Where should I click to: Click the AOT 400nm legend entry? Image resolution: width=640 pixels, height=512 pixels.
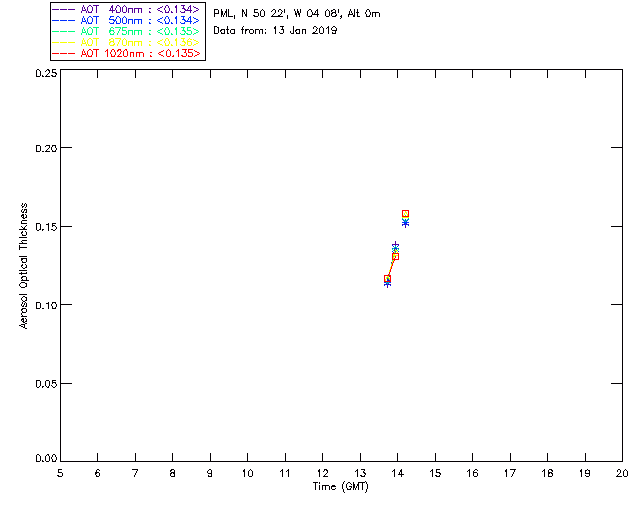click(127, 9)
